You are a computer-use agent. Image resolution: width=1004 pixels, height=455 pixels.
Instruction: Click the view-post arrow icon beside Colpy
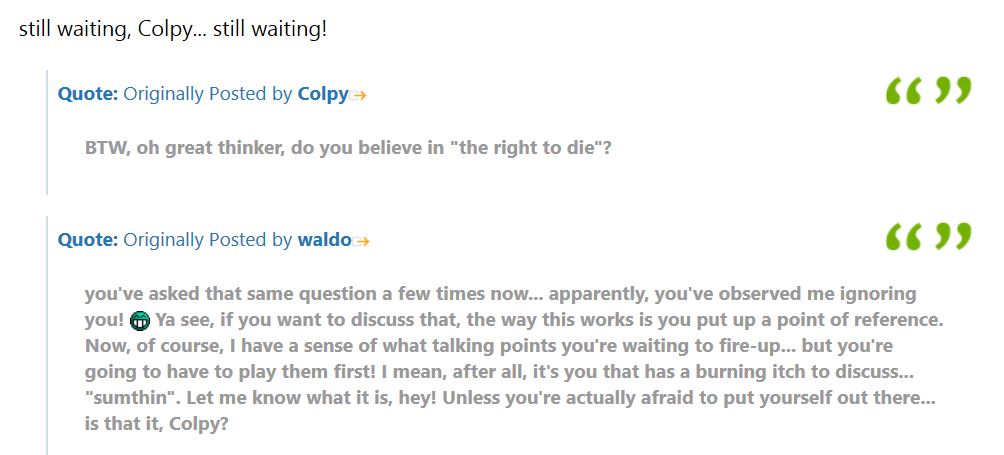pyautogui.click(x=358, y=96)
